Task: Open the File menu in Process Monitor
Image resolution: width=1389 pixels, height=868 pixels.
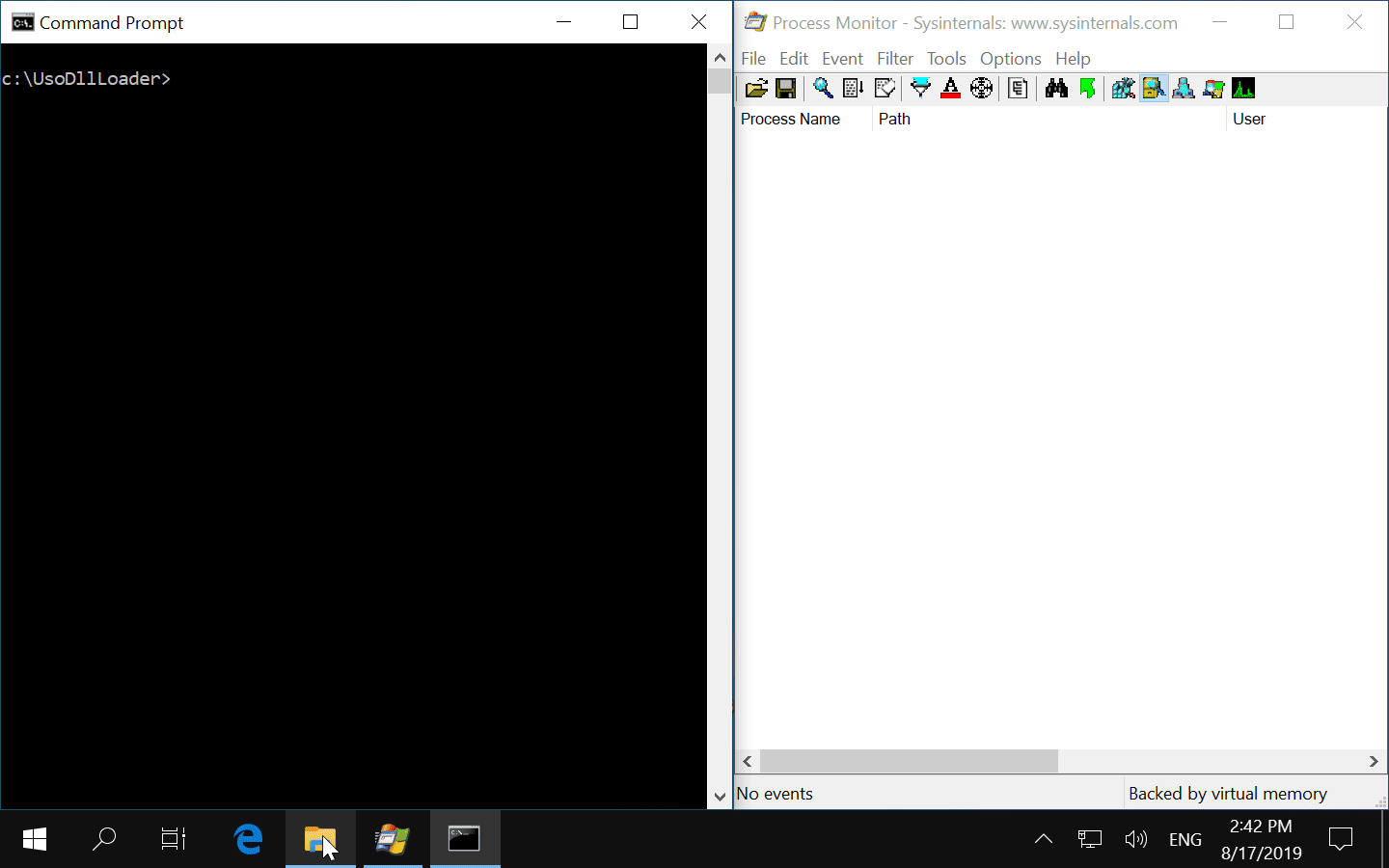Action: click(x=753, y=59)
